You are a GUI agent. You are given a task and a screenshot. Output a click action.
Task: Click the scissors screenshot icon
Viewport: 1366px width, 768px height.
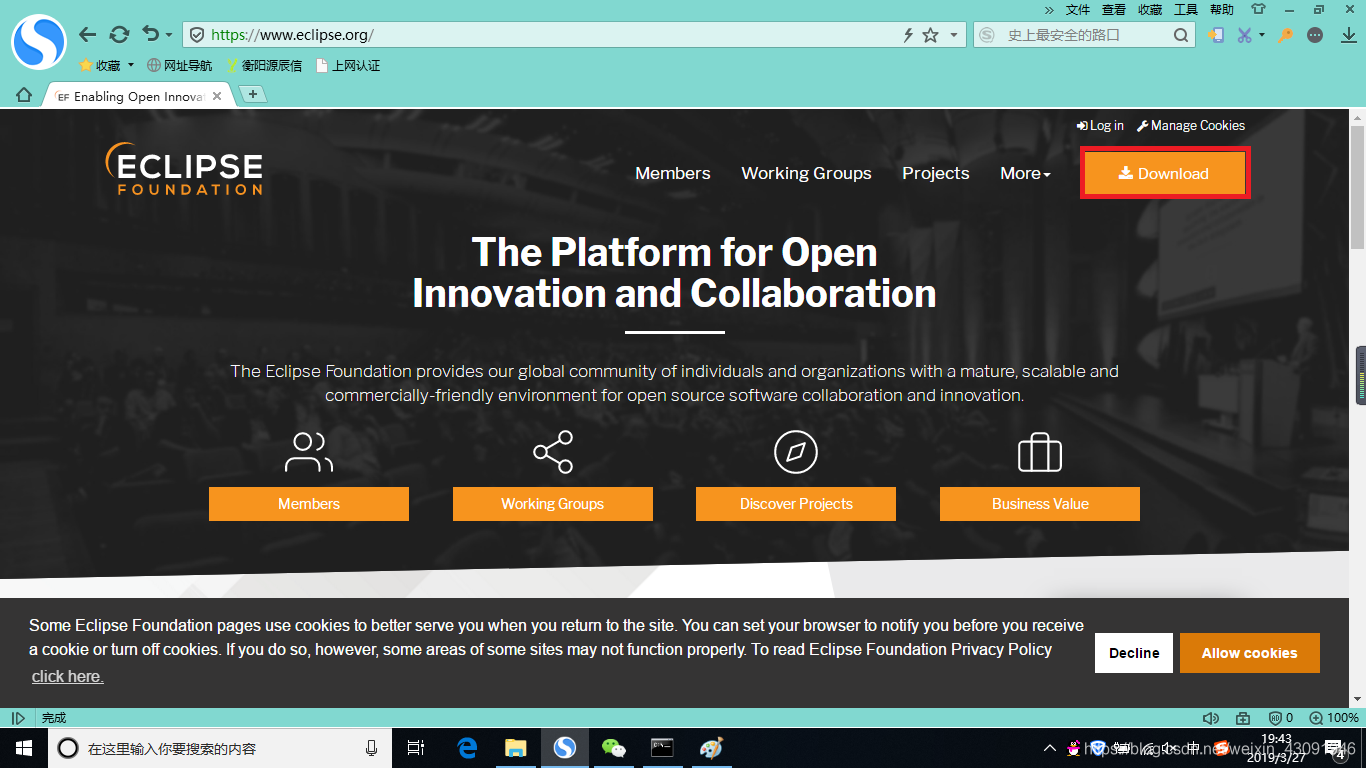pos(1244,35)
